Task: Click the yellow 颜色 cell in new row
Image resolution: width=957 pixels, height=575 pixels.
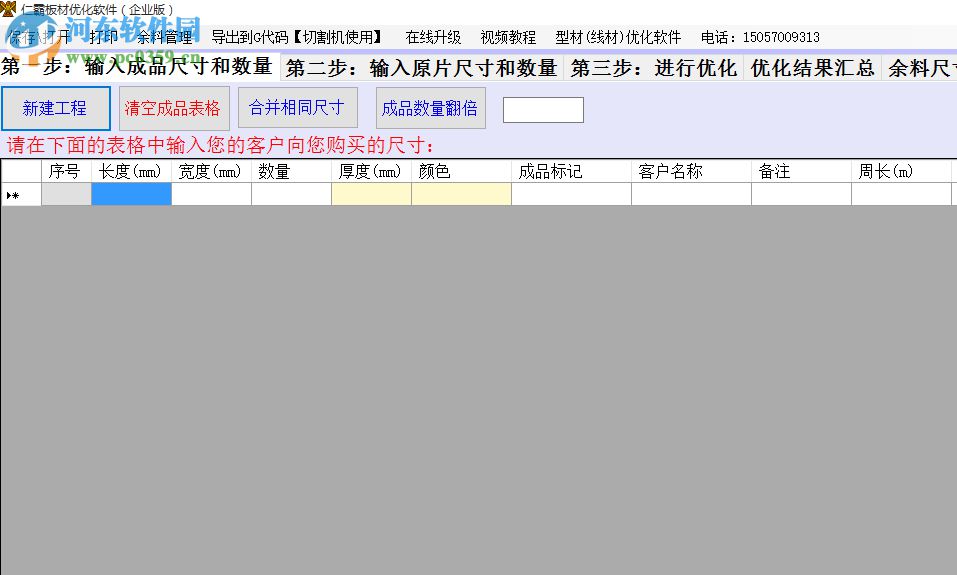Action: coord(461,194)
